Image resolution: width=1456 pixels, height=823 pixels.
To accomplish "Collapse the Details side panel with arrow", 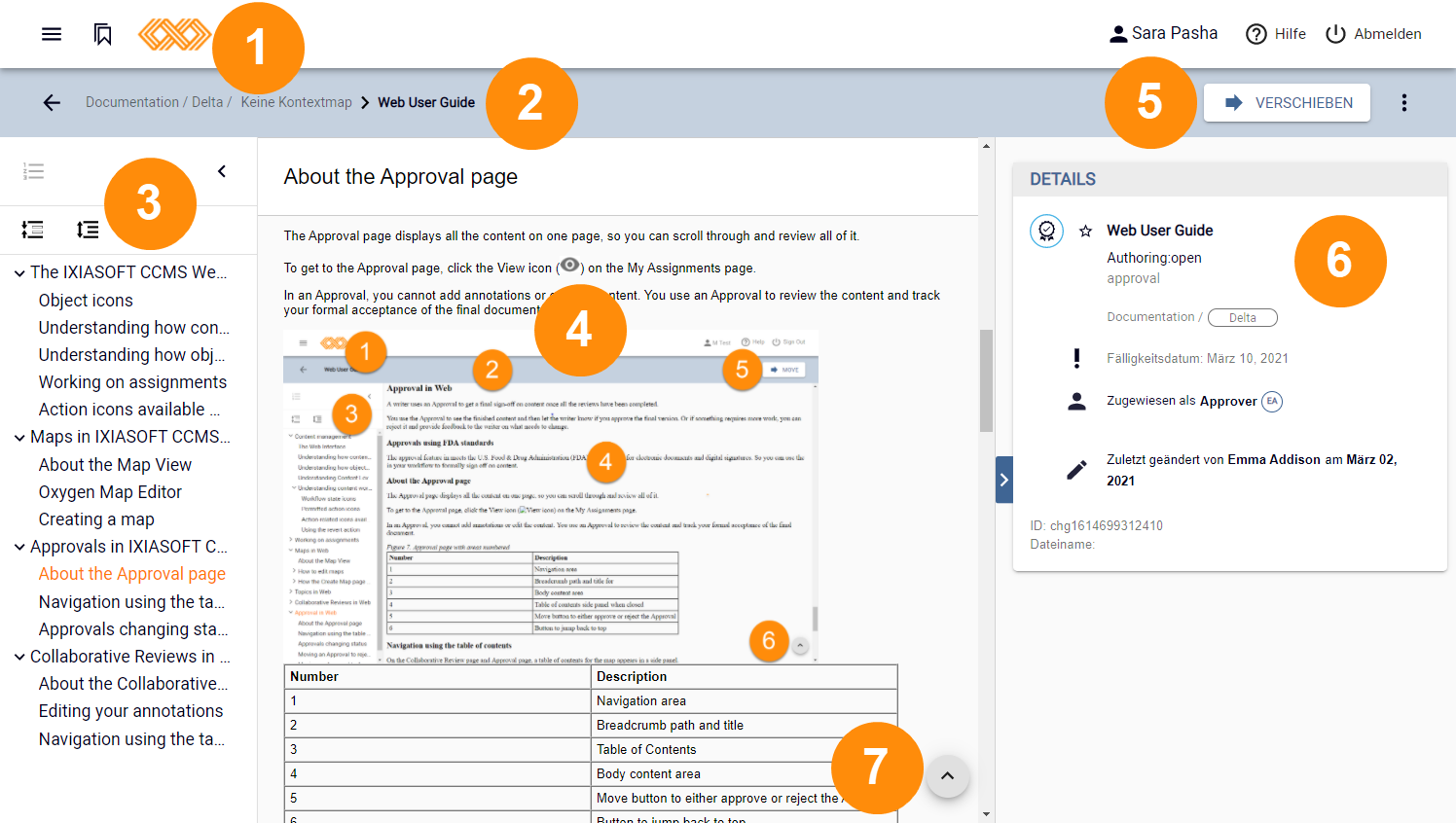I will click(x=1004, y=480).
